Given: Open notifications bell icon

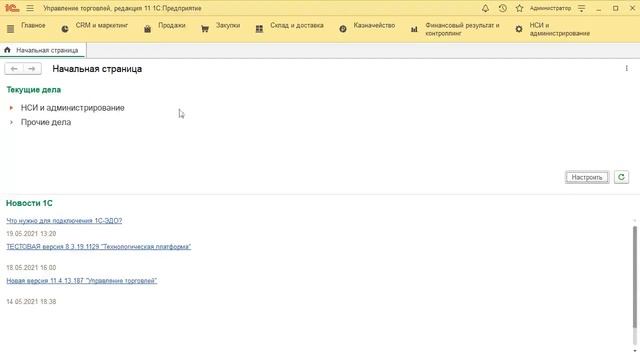Looking at the screenshot, I should click(485, 8).
